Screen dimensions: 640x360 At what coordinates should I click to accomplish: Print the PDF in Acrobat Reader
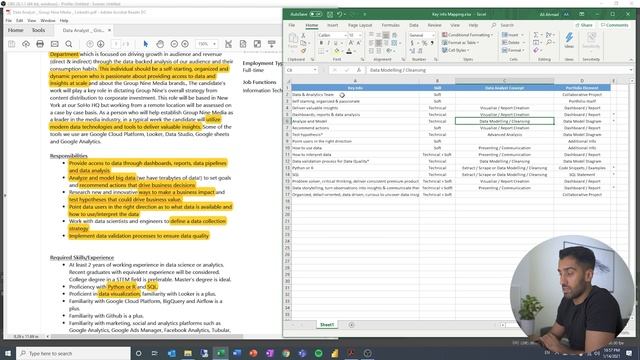(x=40, y=44)
